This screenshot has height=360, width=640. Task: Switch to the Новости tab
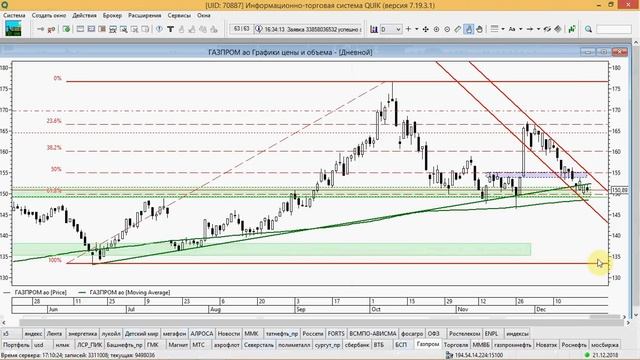(228, 333)
